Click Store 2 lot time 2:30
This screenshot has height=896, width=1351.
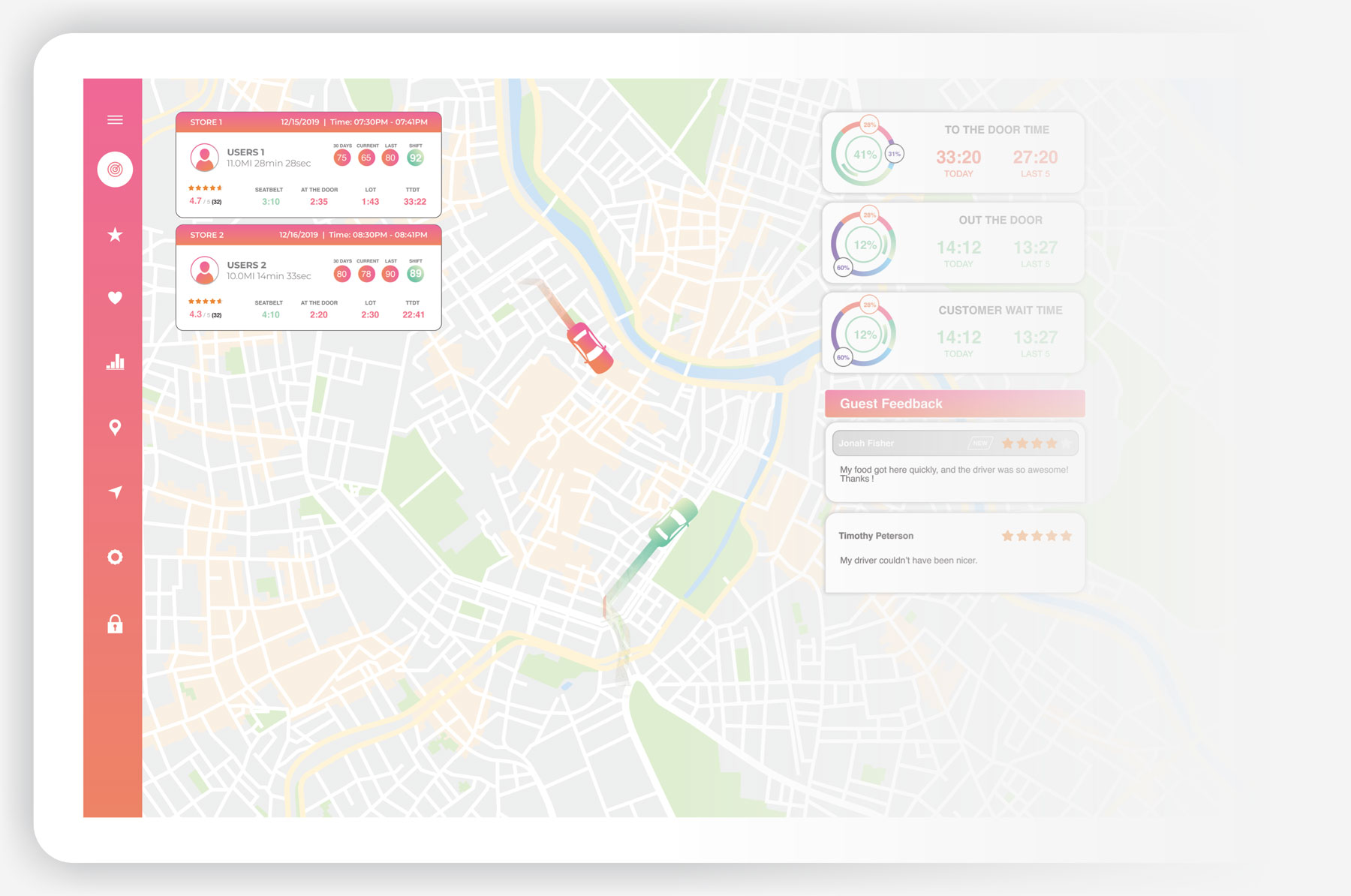click(x=370, y=315)
